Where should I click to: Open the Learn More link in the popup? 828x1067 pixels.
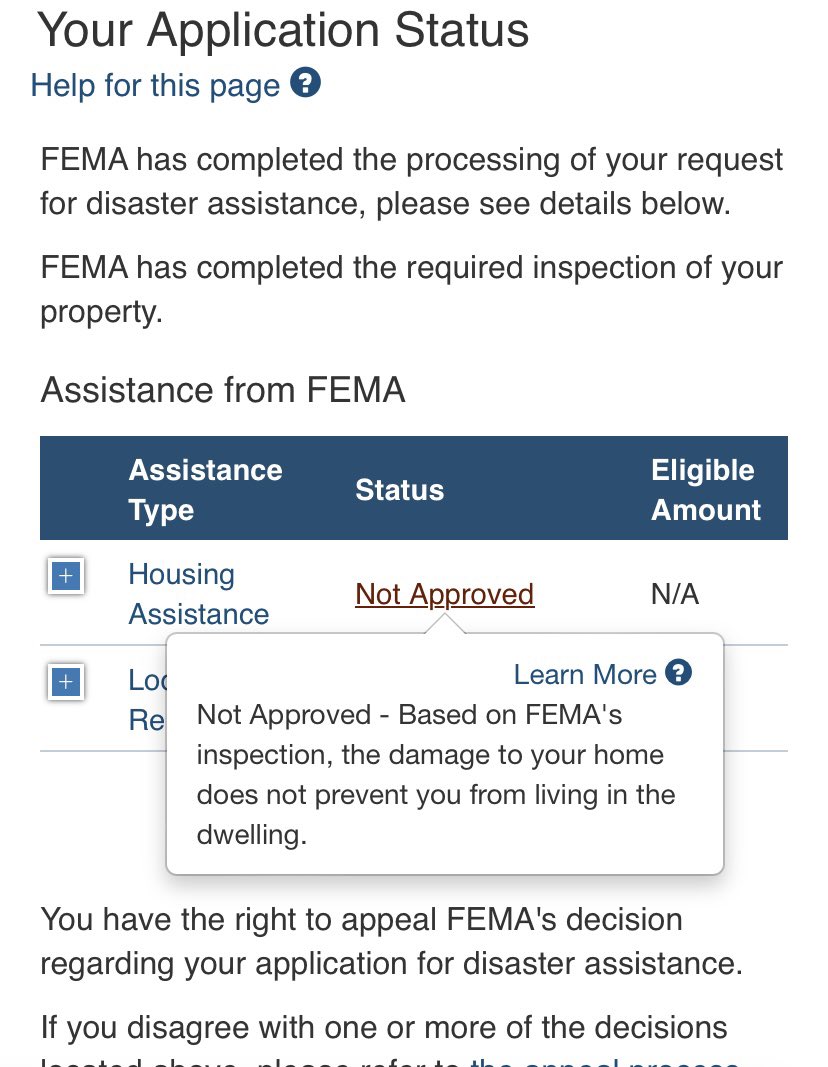(584, 674)
